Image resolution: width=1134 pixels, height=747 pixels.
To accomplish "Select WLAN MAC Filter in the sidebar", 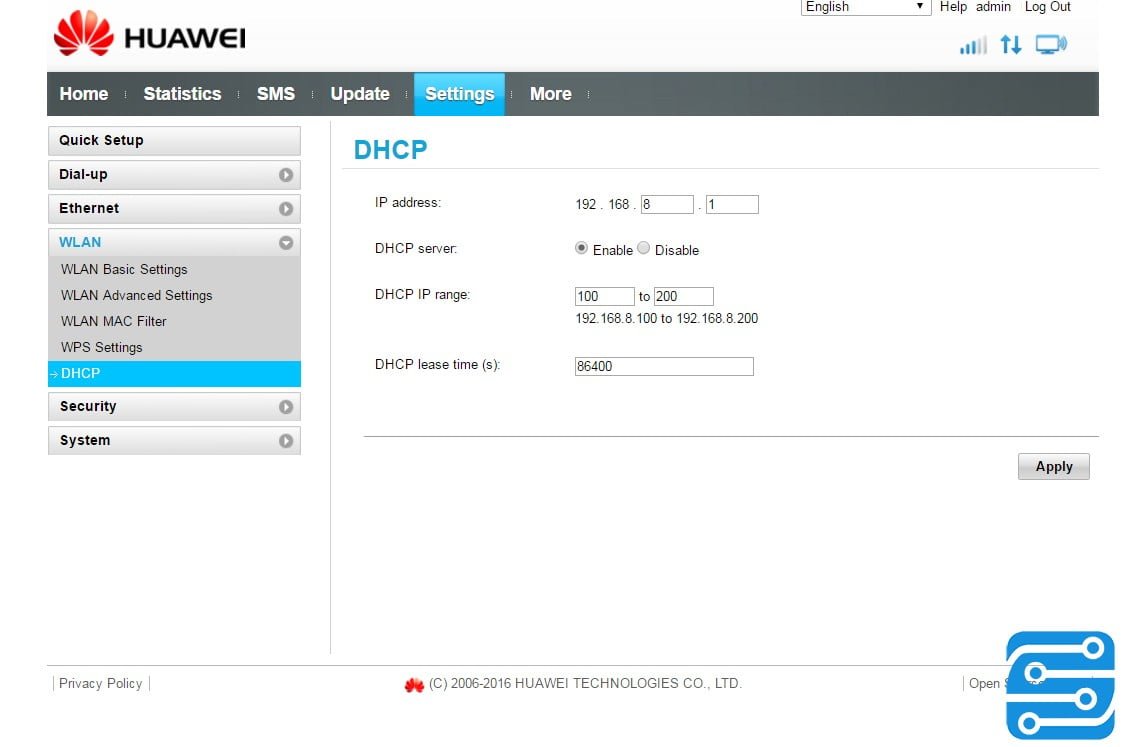I will pyautogui.click(x=113, y=321).
